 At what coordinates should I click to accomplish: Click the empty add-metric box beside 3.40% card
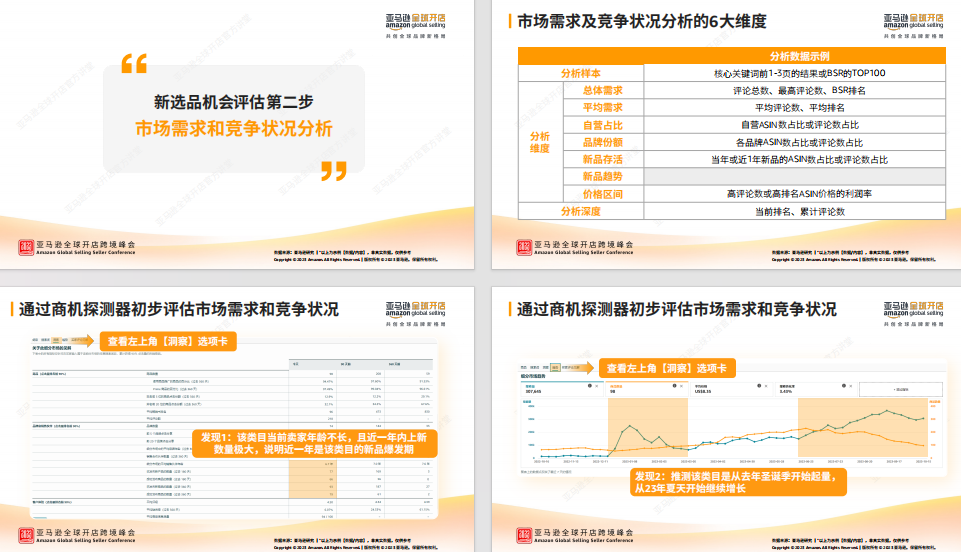[900, 389]
